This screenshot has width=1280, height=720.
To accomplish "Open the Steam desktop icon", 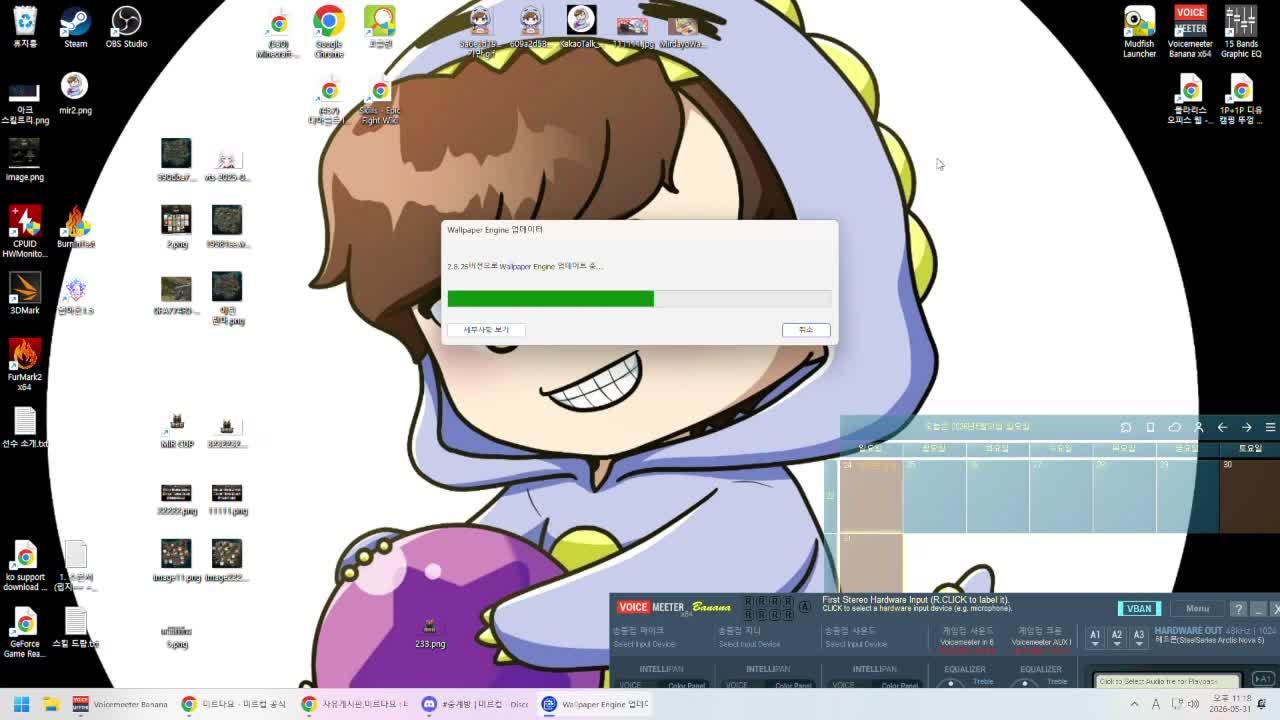I will pyautogui.click(x=75, y=27).
